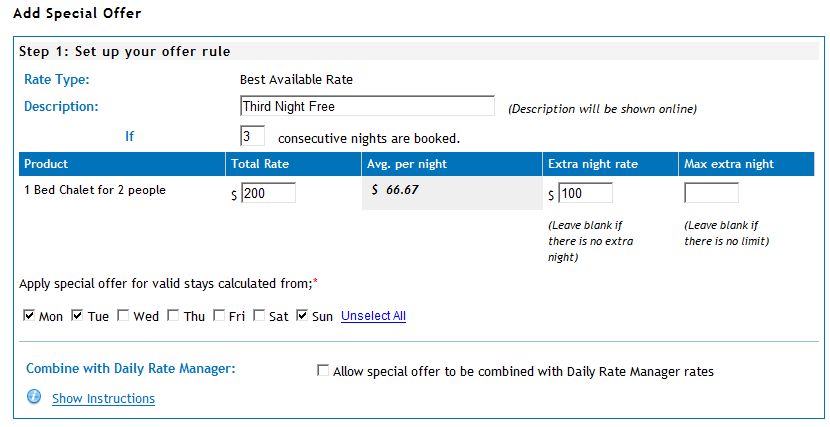Click the Avg. per night column header

click(x=452, y=164)
